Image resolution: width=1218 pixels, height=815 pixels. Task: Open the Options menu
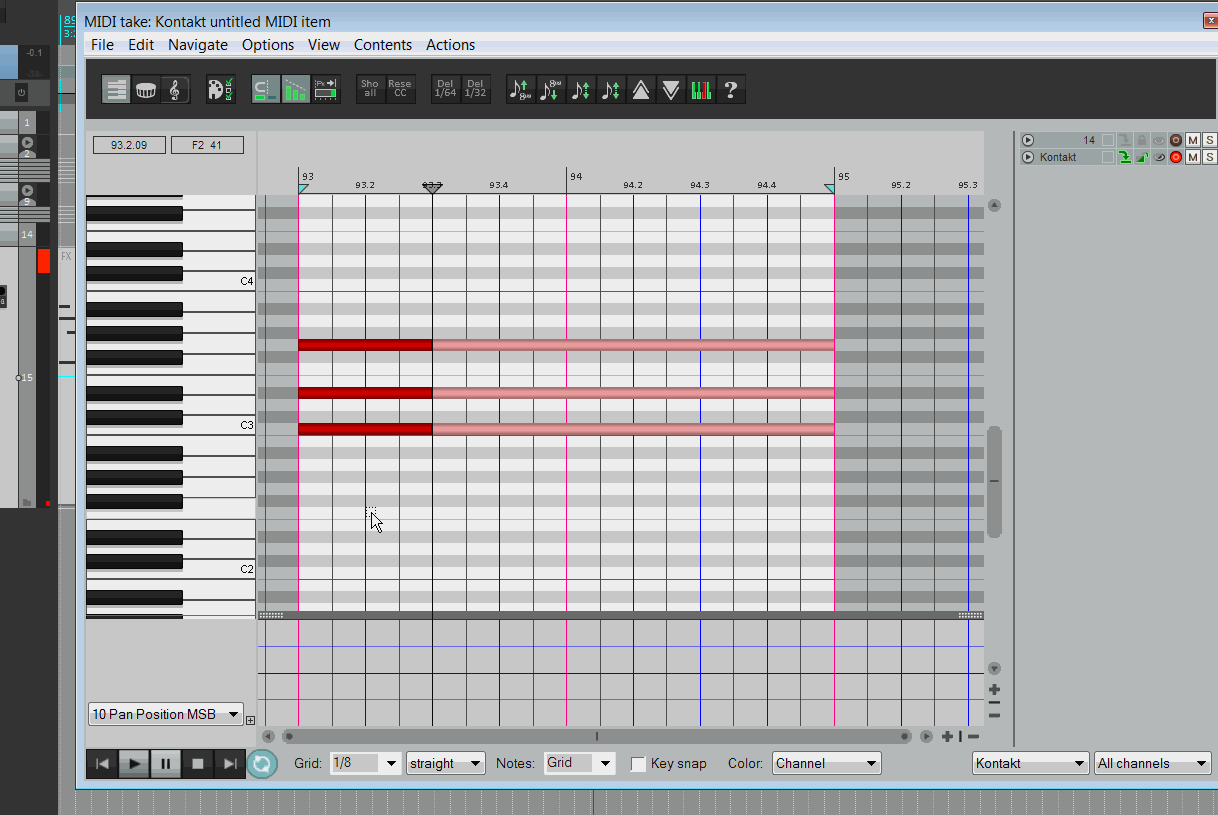[x=268, y=45]
